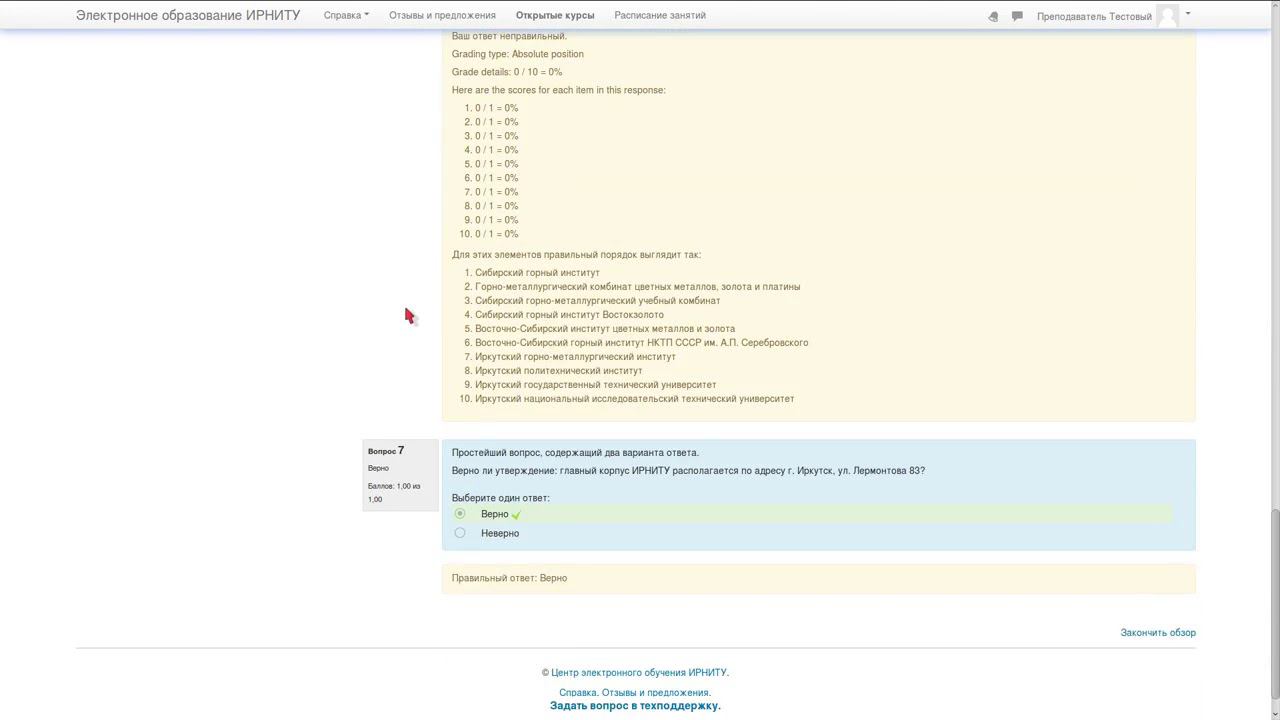
Task: Click 'Grading type: Absolute position' text
Action: point(517,54)
